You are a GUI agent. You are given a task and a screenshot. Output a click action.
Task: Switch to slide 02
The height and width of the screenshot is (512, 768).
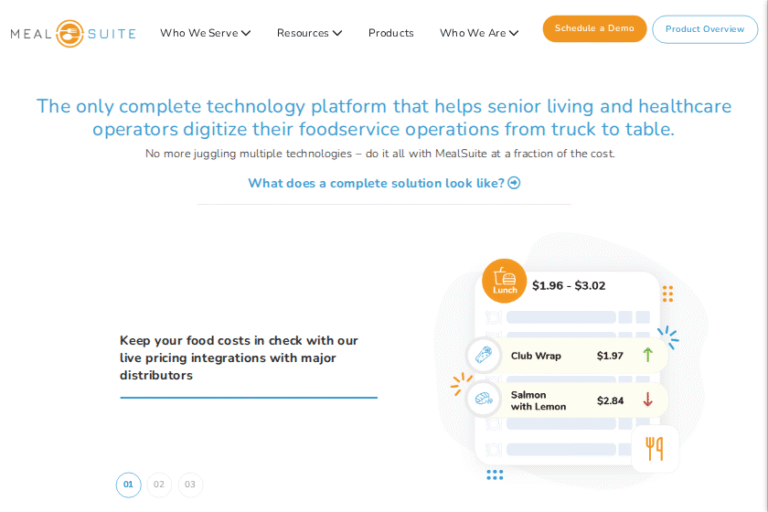[x=159, y=485]
